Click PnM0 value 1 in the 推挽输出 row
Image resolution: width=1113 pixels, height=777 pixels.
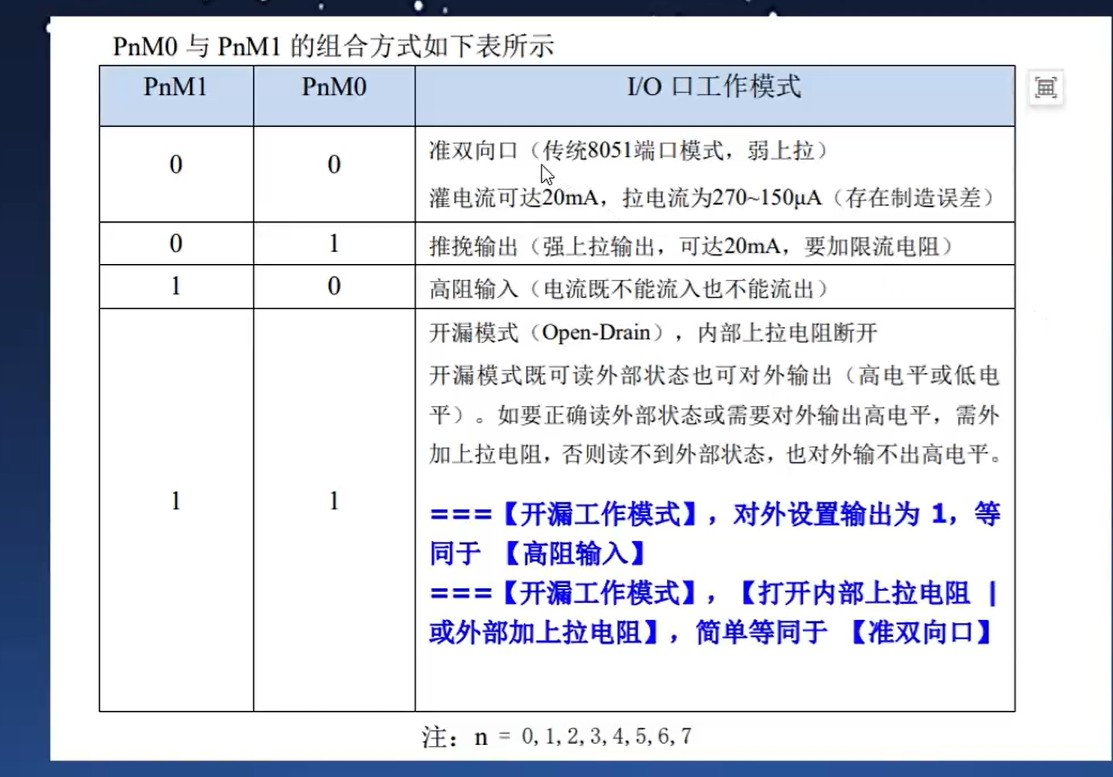click(x=334, y=243)
